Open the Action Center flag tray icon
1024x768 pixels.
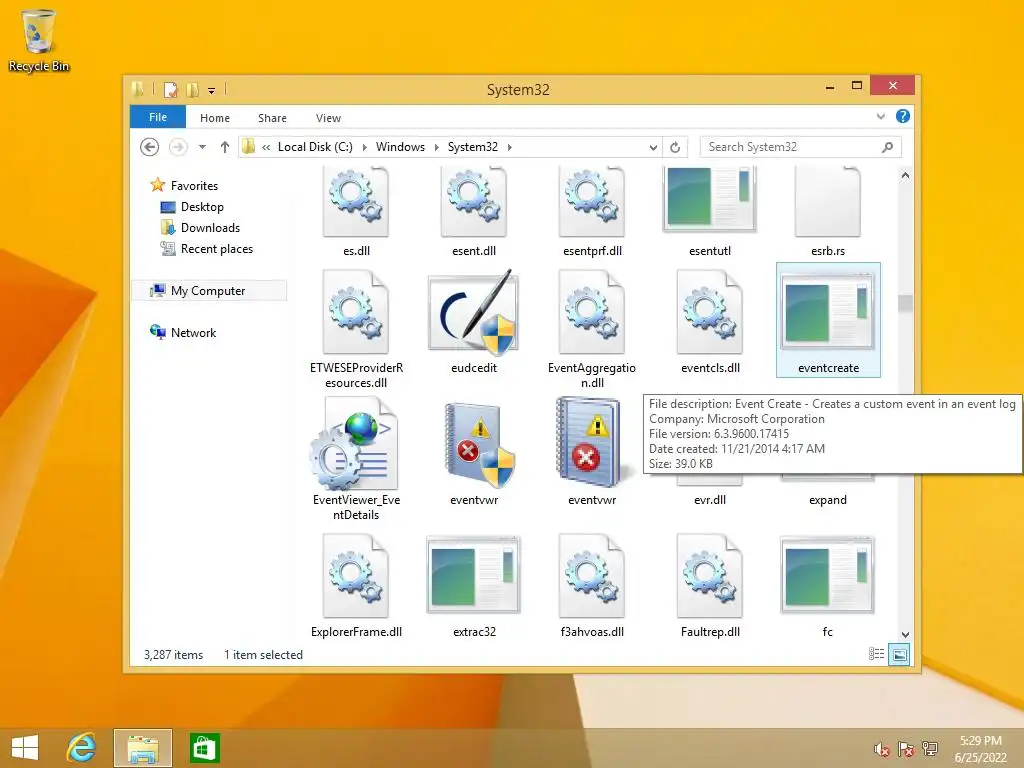[905, 750]
